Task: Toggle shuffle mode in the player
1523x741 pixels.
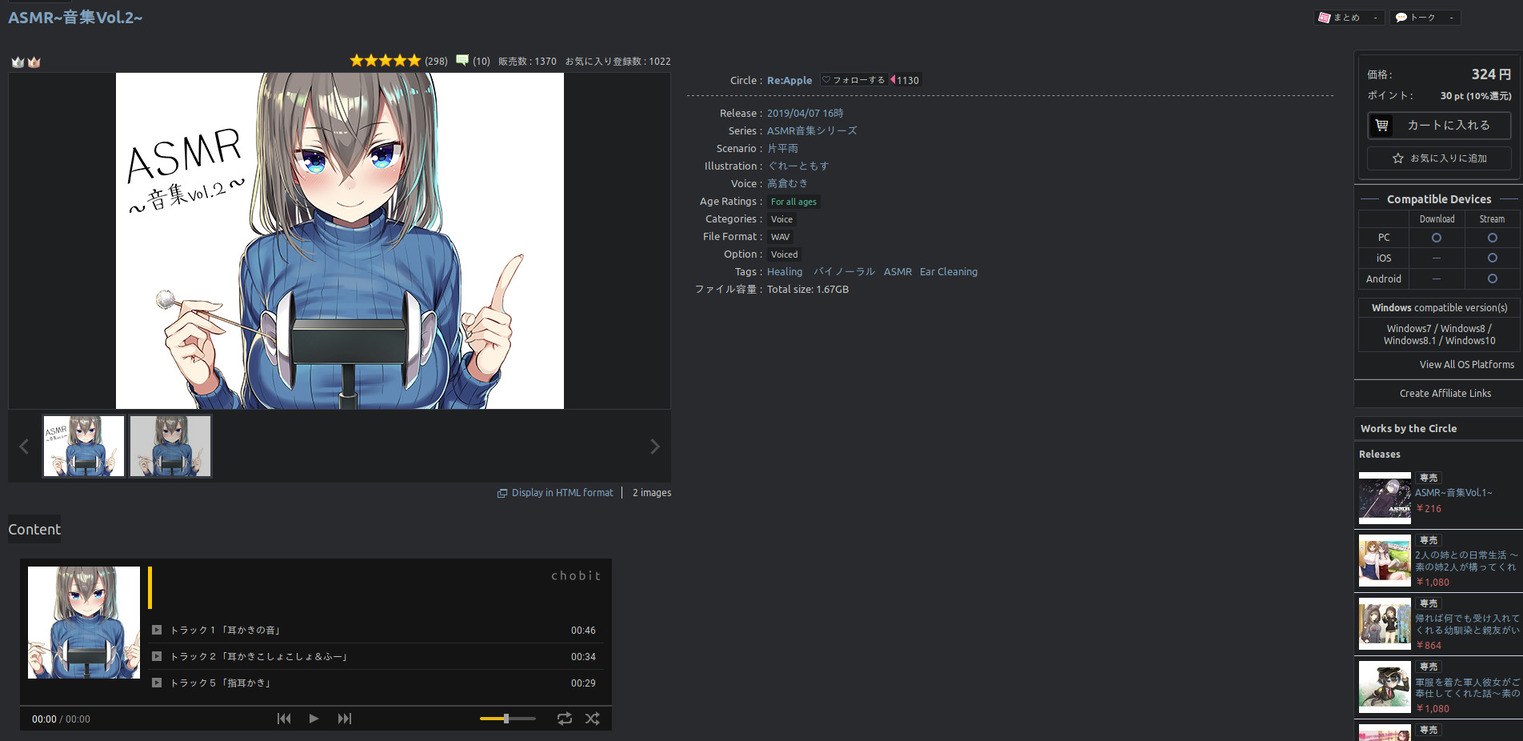Action: point(592,719)
